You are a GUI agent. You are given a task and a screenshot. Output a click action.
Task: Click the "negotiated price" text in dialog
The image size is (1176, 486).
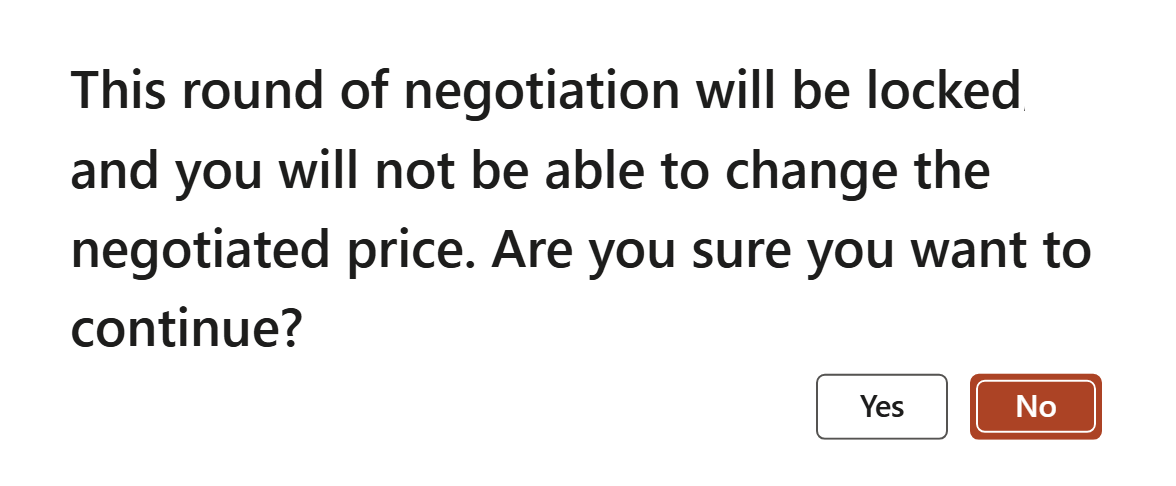pos(274,251)
